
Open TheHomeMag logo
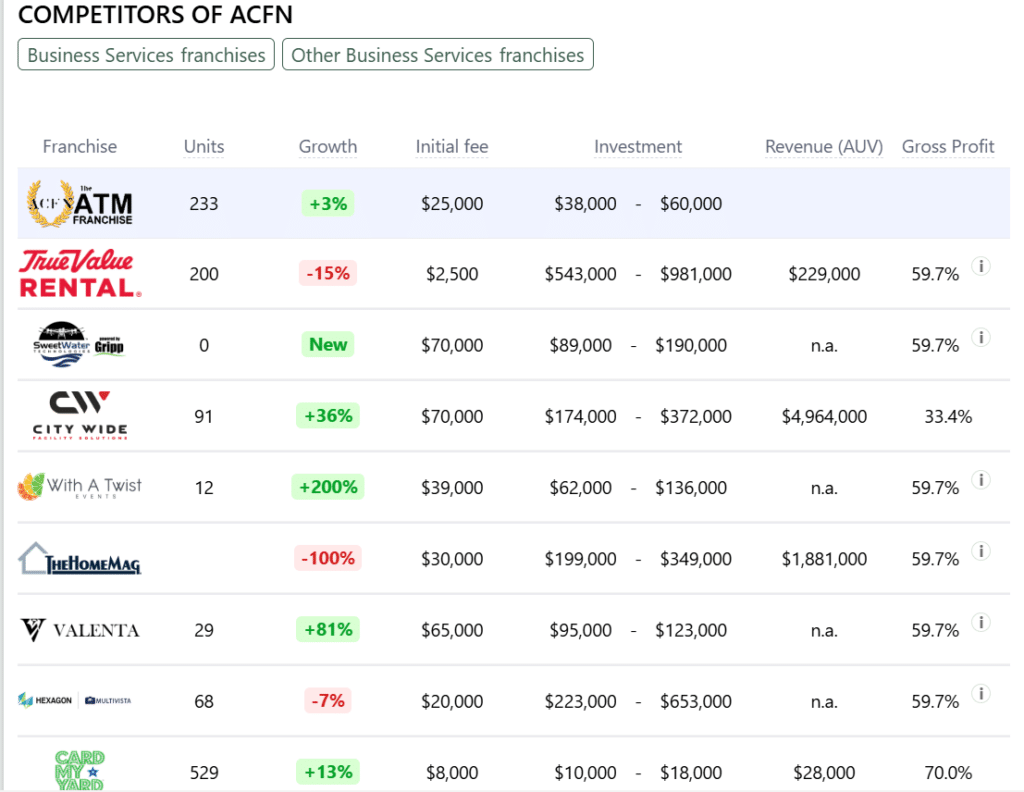(x=80, y=559)
